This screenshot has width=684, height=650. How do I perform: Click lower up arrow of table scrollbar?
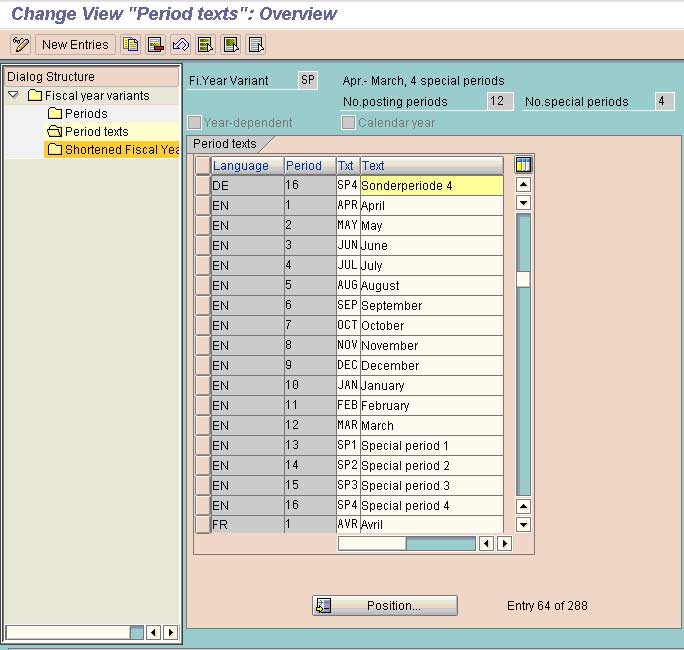tap(523, 506)
